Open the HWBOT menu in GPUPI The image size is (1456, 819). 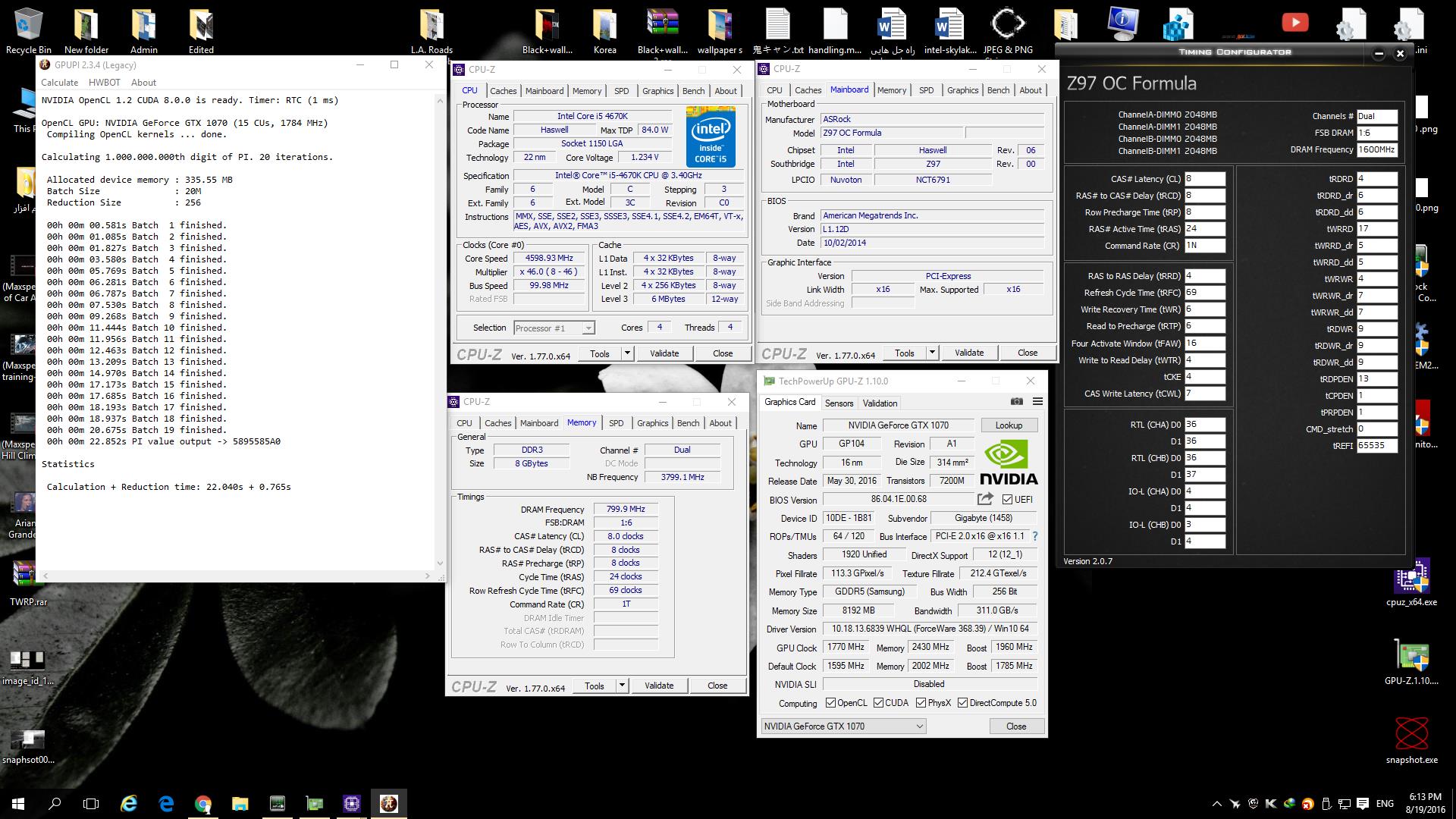tap(105, 83)
